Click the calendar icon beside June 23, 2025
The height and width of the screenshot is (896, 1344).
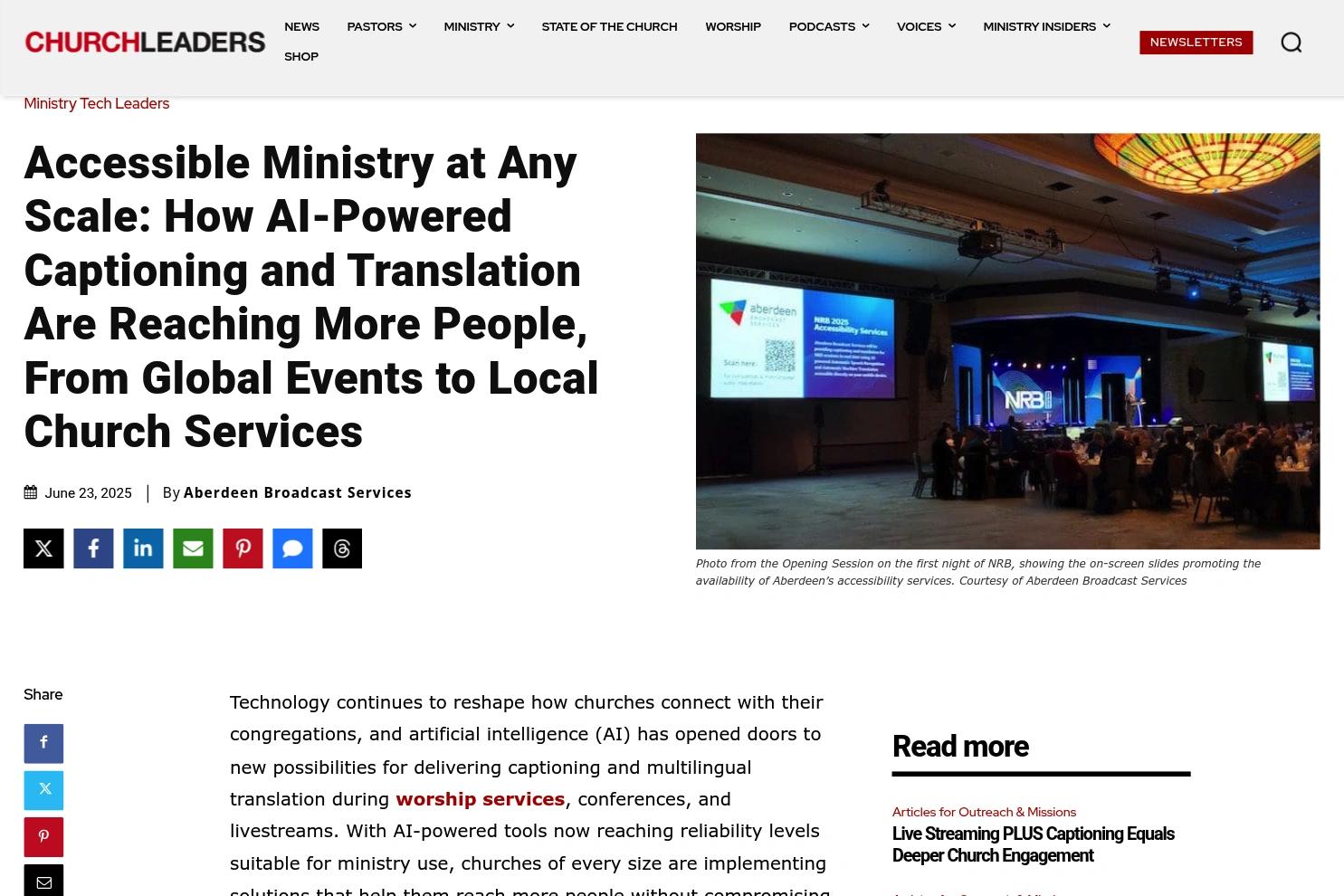pyautogui.click(x=31, y=492)
